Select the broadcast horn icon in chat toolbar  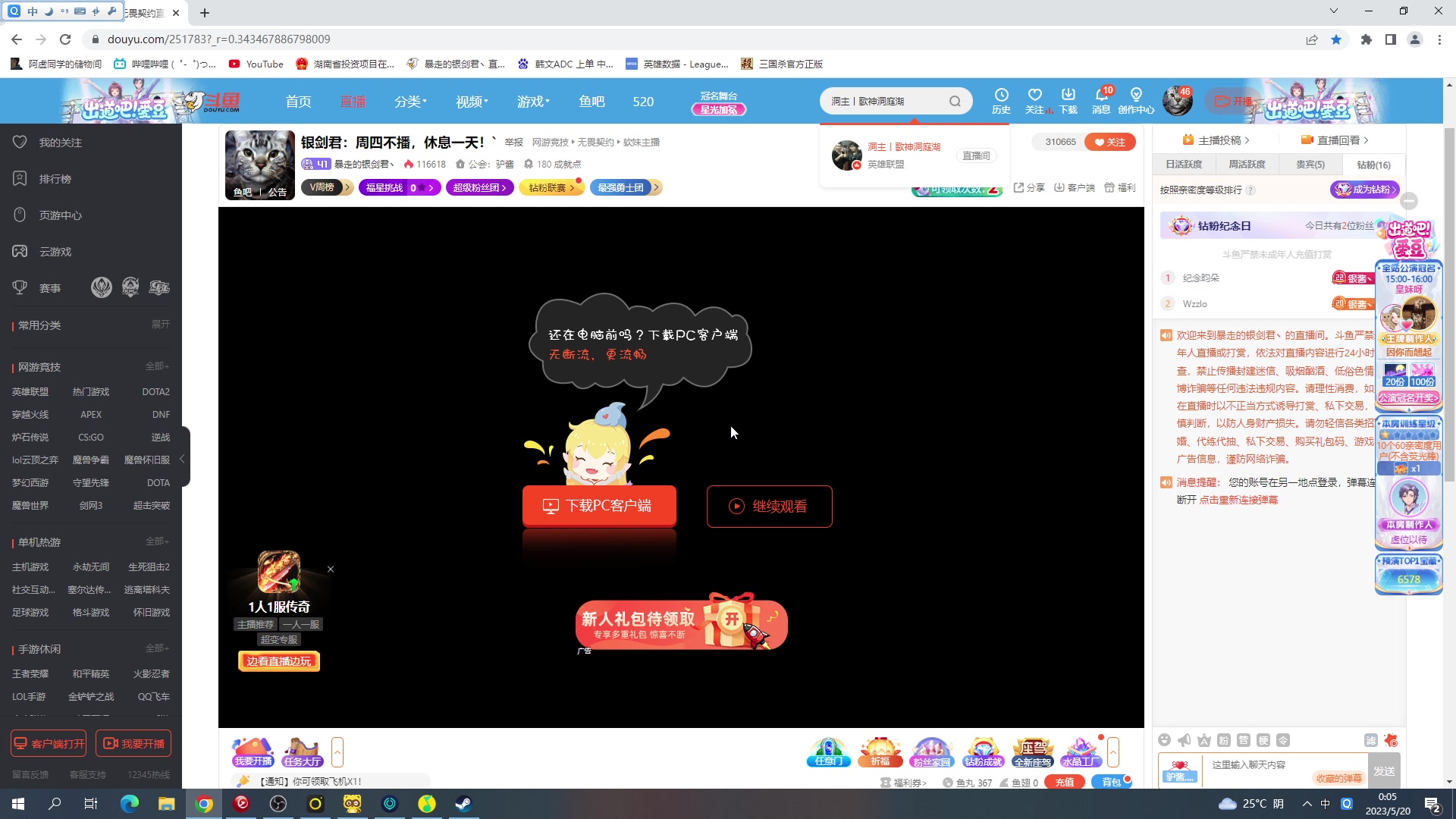click(1184, 739)
